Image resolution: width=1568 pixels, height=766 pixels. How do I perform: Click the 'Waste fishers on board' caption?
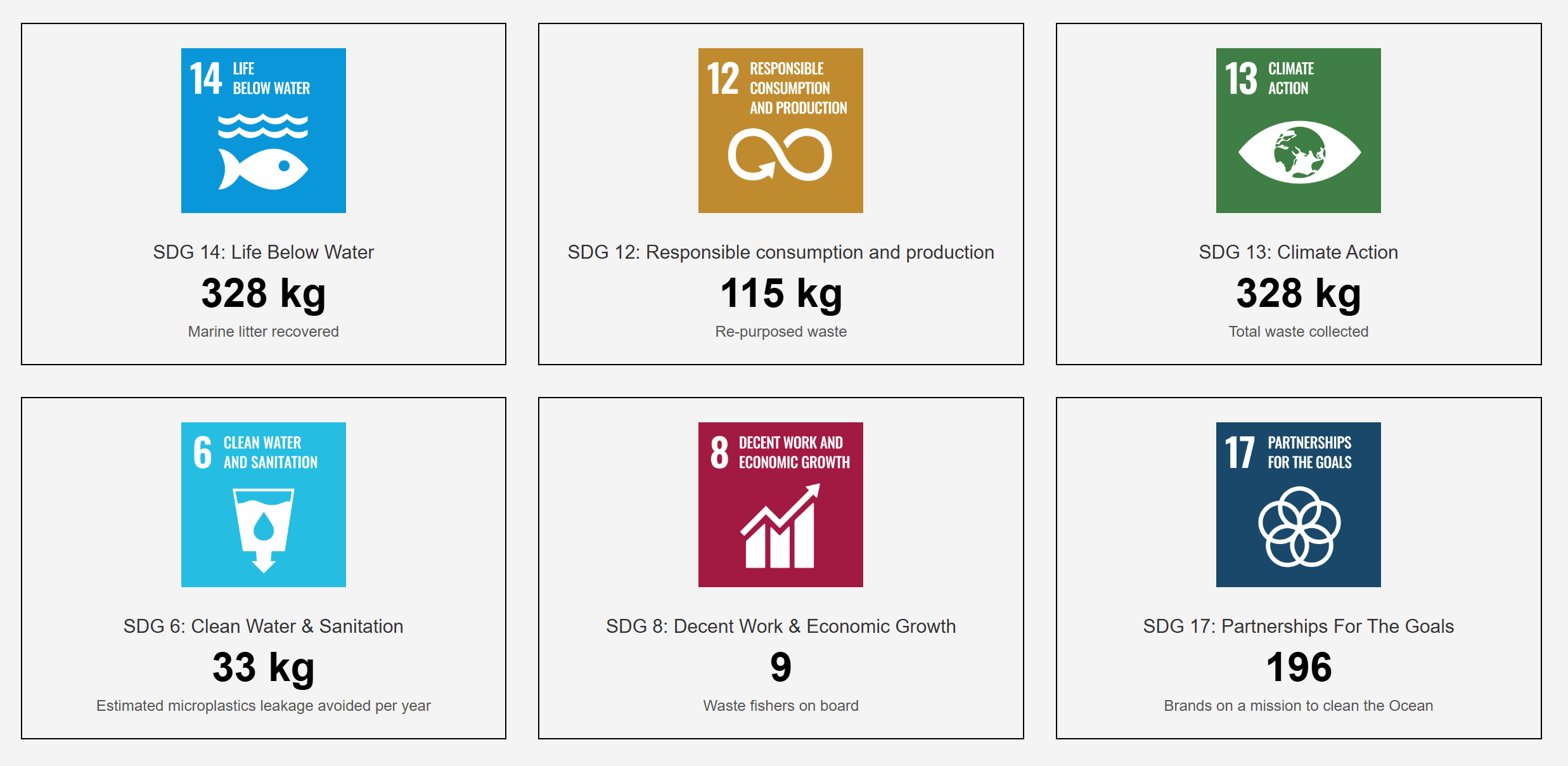pyautogui.click(x=781, y=706)
